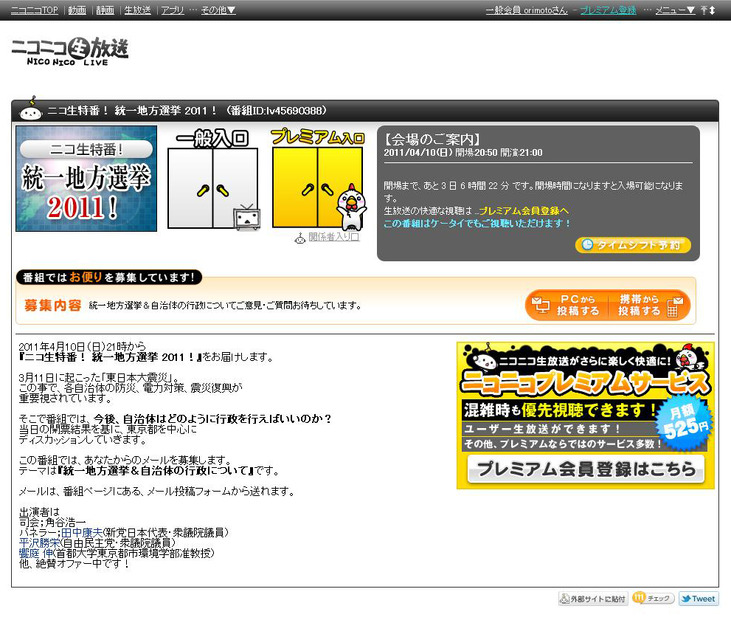This screenshot has height=620, width=731.
Task: Click the TV mascot beside the general entrance
Action: [247, 218]
